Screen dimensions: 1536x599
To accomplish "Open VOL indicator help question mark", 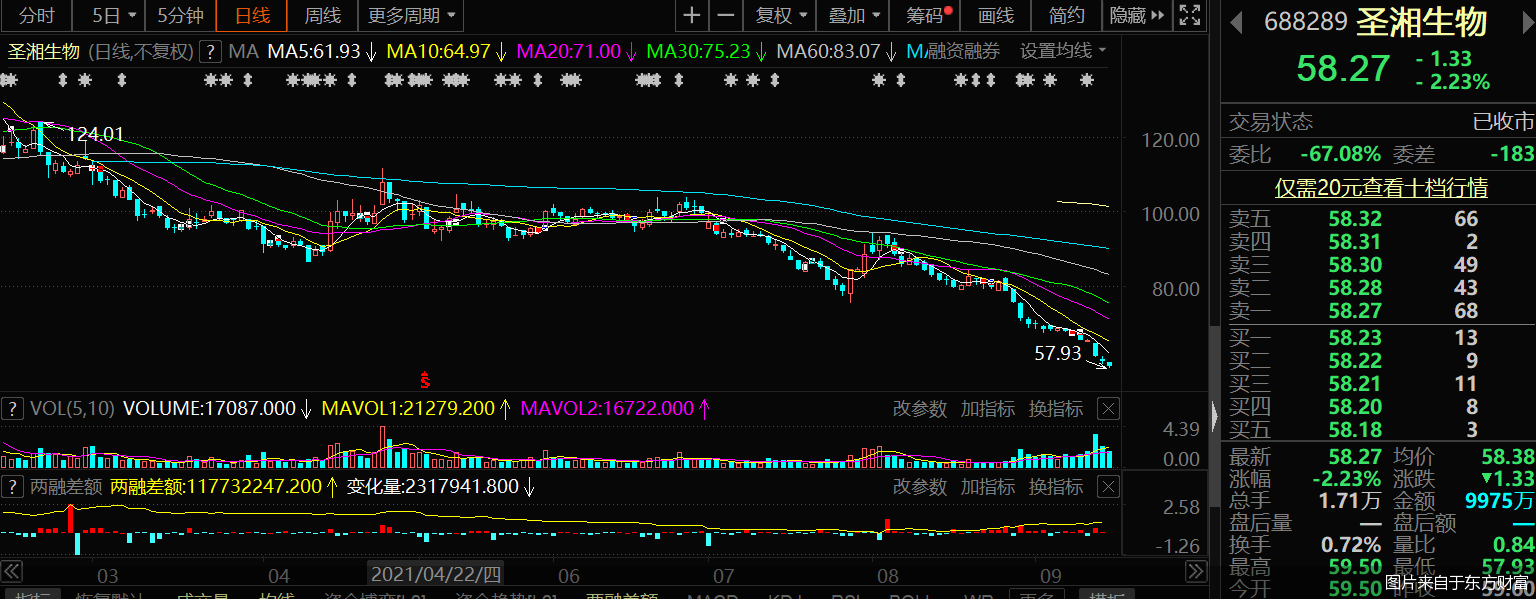I will pos(13,408).
